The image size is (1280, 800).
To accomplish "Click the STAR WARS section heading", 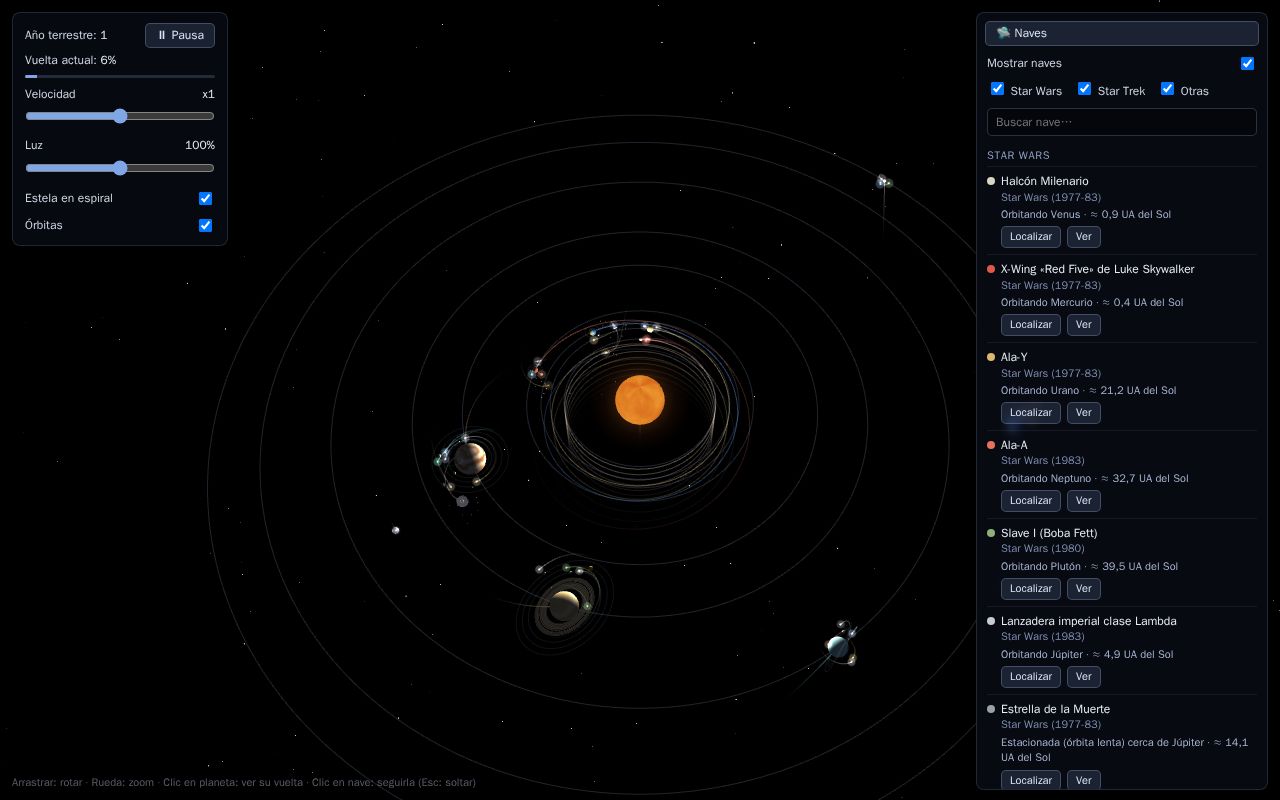I will click(x=1018, y=155).
